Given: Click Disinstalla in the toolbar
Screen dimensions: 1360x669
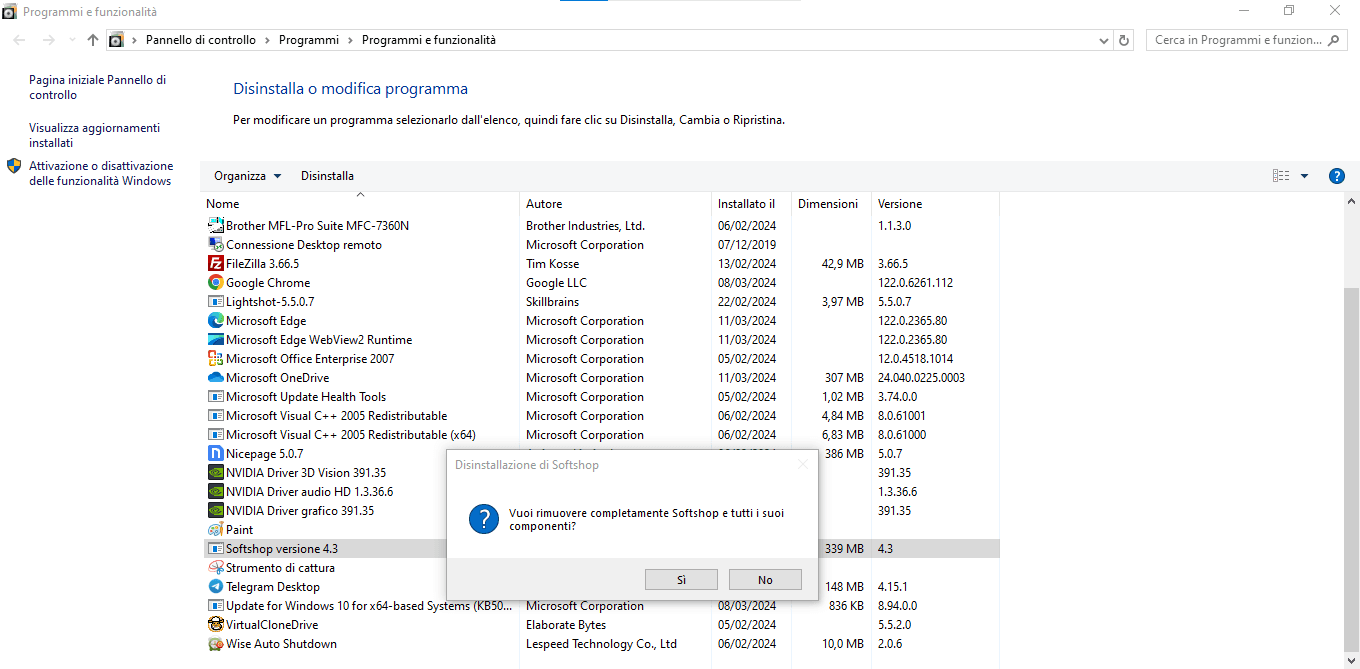Looking at the screenshot, I should click(x=327, y=176).
